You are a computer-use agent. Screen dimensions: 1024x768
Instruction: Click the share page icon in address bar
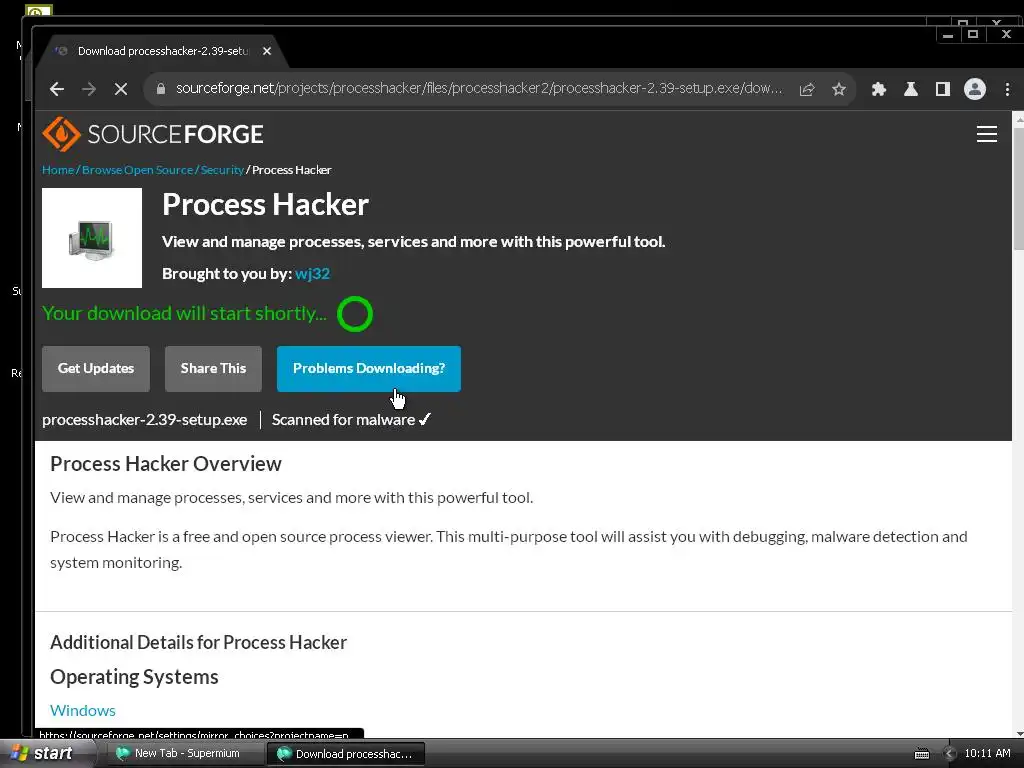point(807,89)
